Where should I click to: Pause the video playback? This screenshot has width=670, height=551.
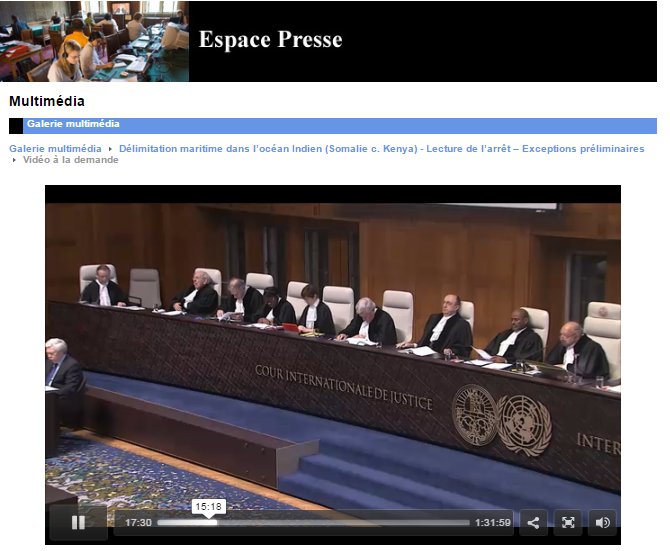78,522
